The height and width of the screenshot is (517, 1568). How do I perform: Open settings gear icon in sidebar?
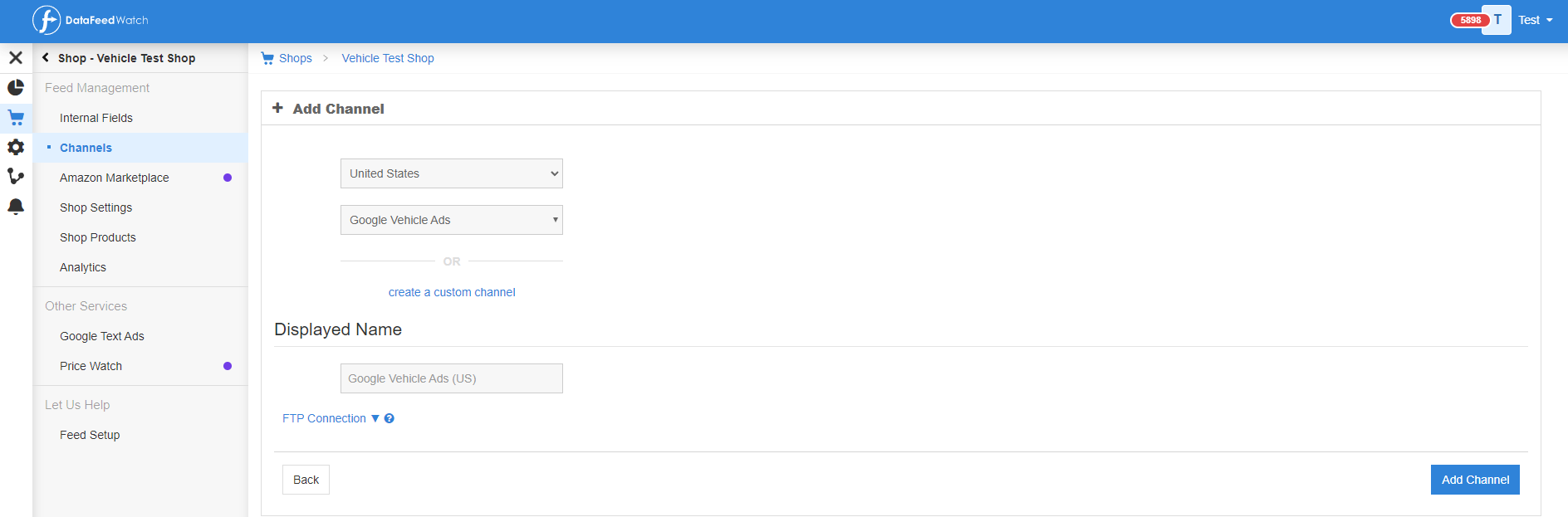tap(16, 147)
